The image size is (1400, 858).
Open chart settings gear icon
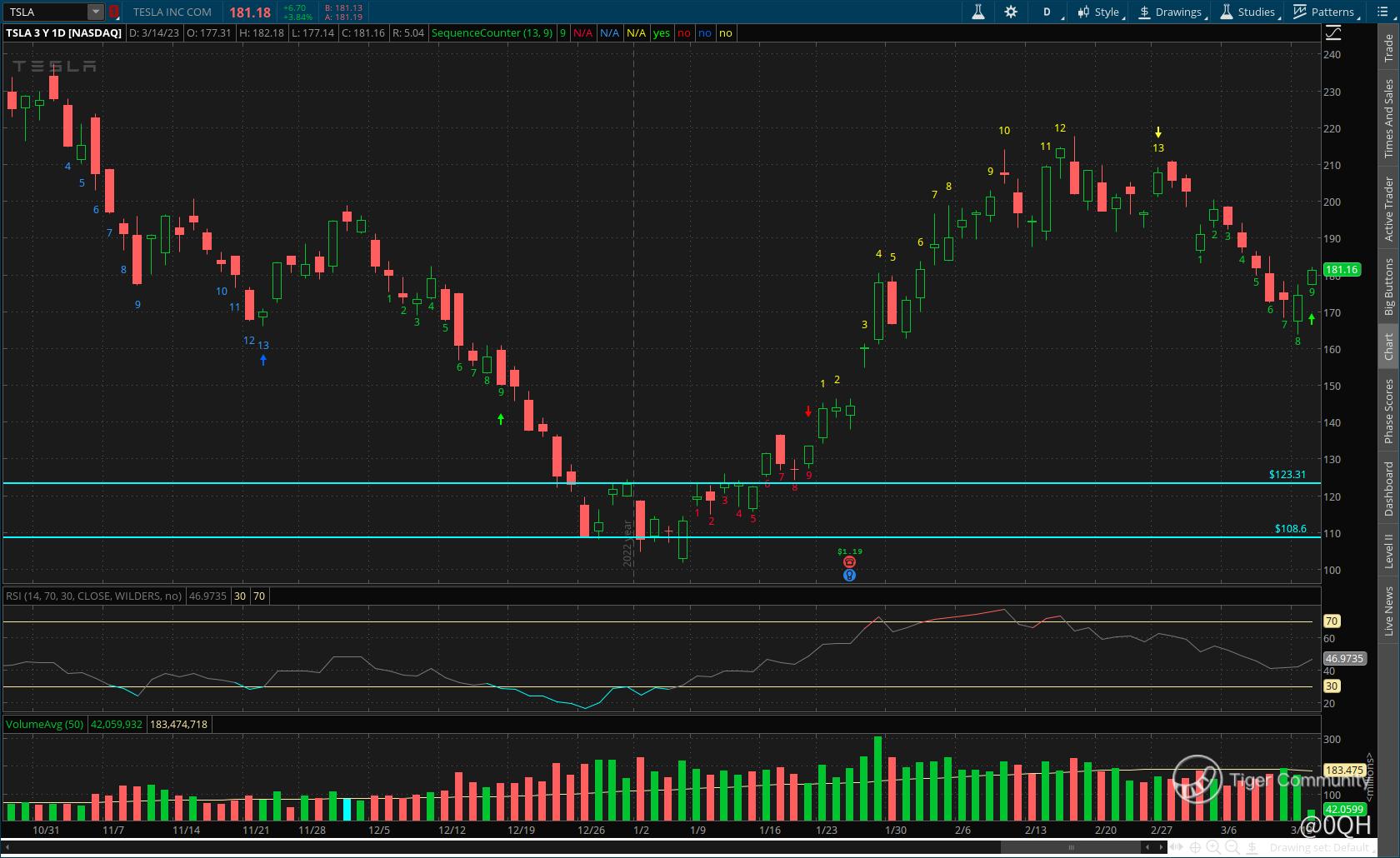pos(1011,12)
